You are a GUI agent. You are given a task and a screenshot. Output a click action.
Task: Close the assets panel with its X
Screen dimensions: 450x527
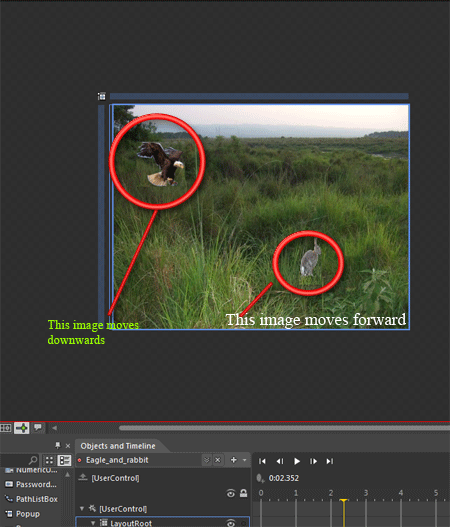click(68, 446)
